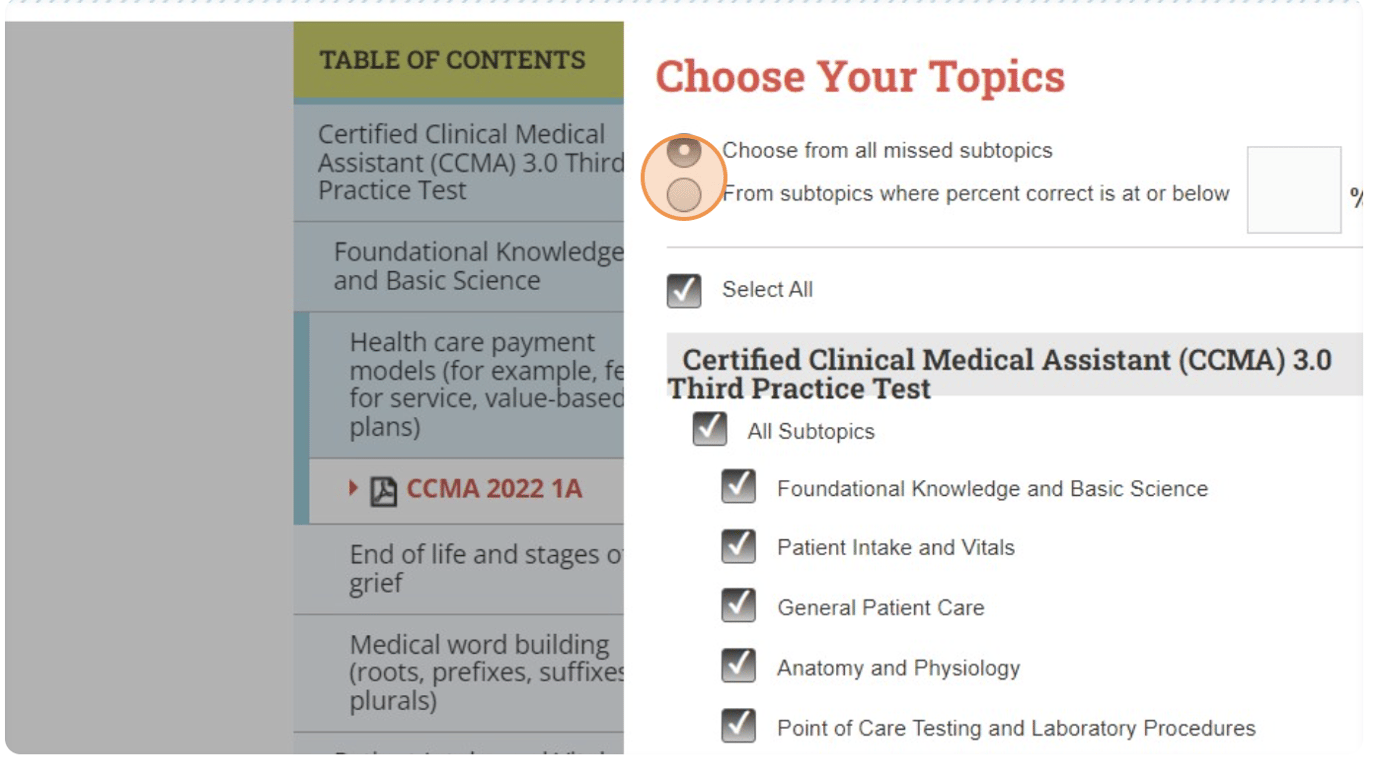
Task: Uncheck Foundational Knowledge and Basic Science checkbox
Action: click(739, 487)
